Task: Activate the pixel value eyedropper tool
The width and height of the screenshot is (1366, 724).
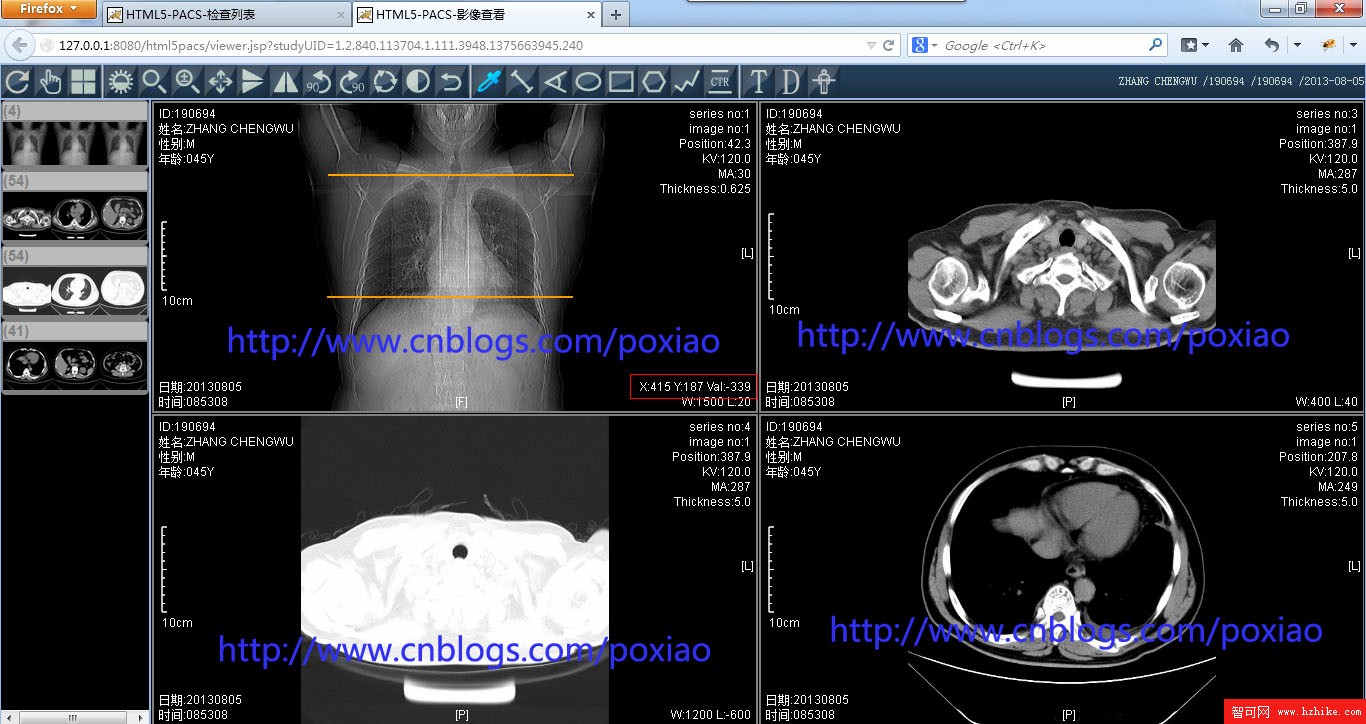Action: tap(488, 82)
